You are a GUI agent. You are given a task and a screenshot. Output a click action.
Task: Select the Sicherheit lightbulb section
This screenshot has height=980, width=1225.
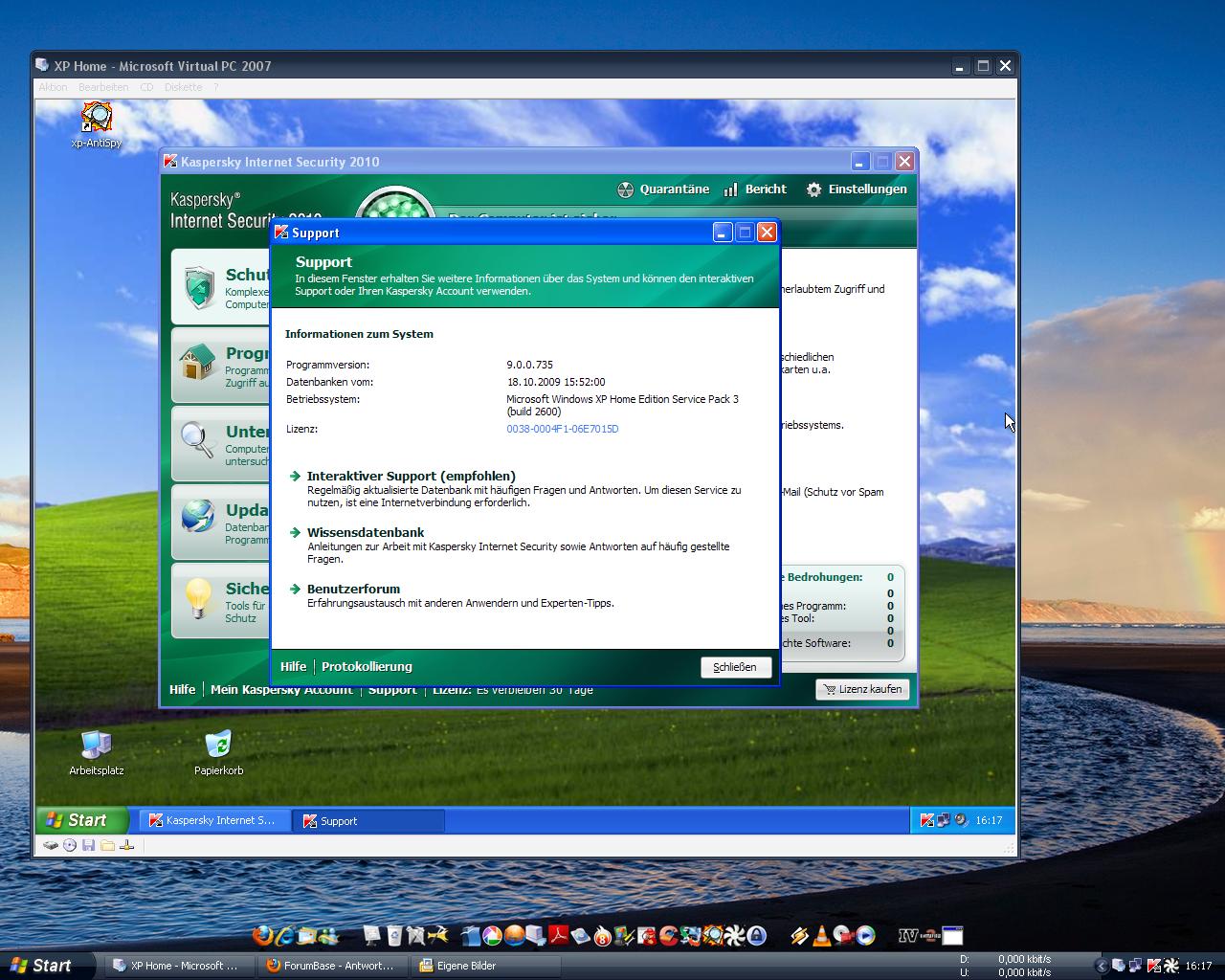(221, 601)
